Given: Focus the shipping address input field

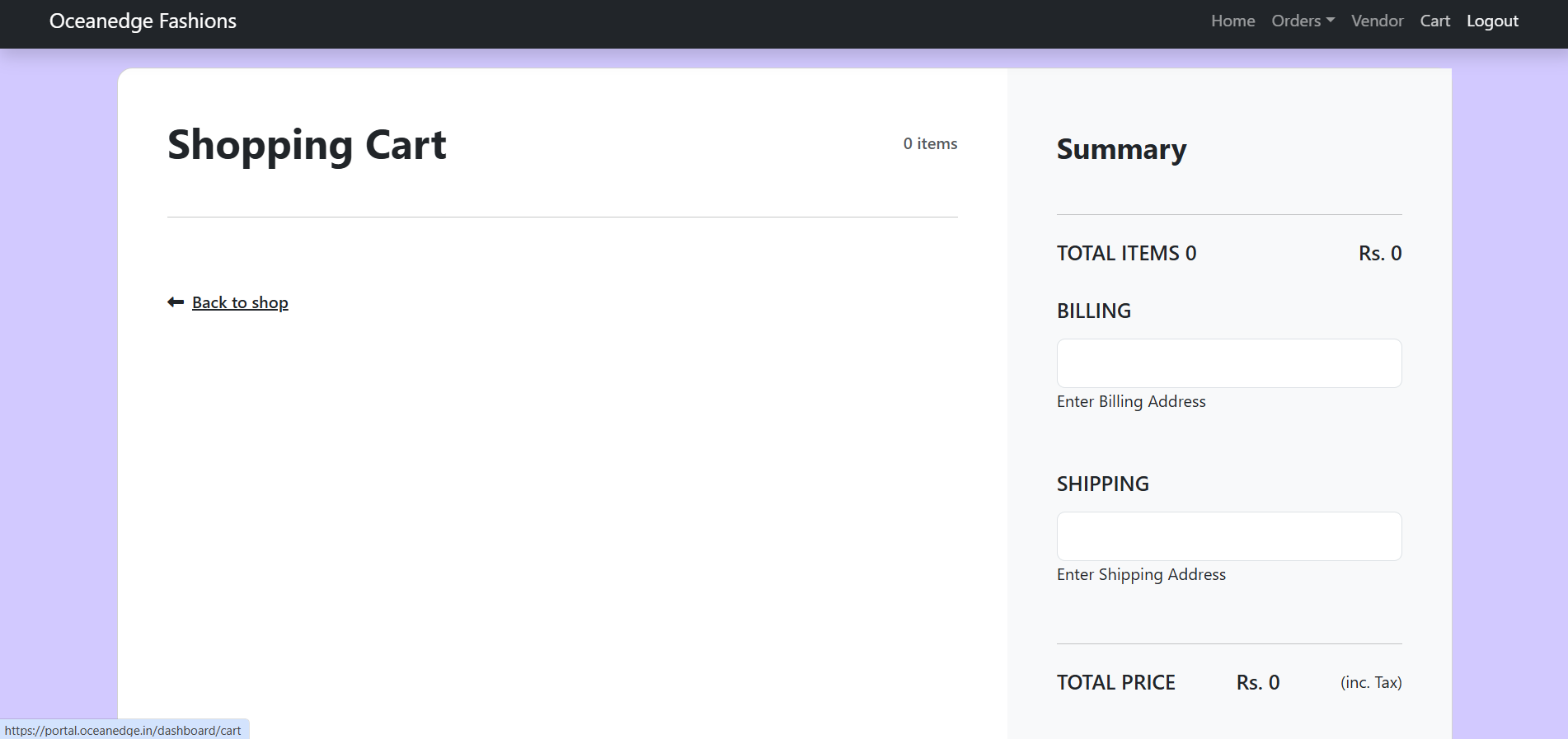Looking at the screenshot, I should coord(1228,536).
